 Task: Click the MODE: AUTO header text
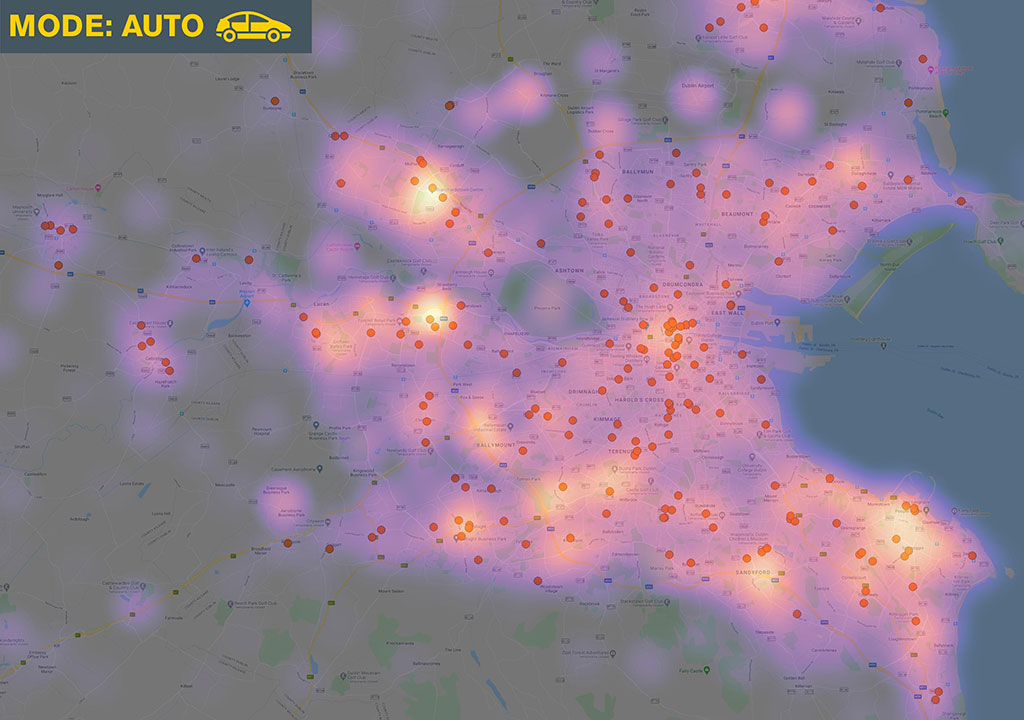(x=106, y=26)
